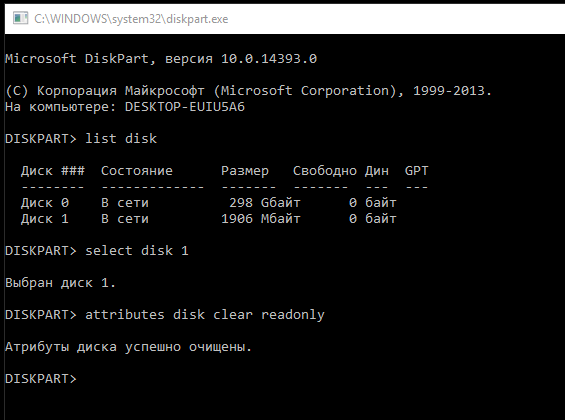
Task: Click the 'attributes disk clear readonly' command
Action: (x=205, y=315)
